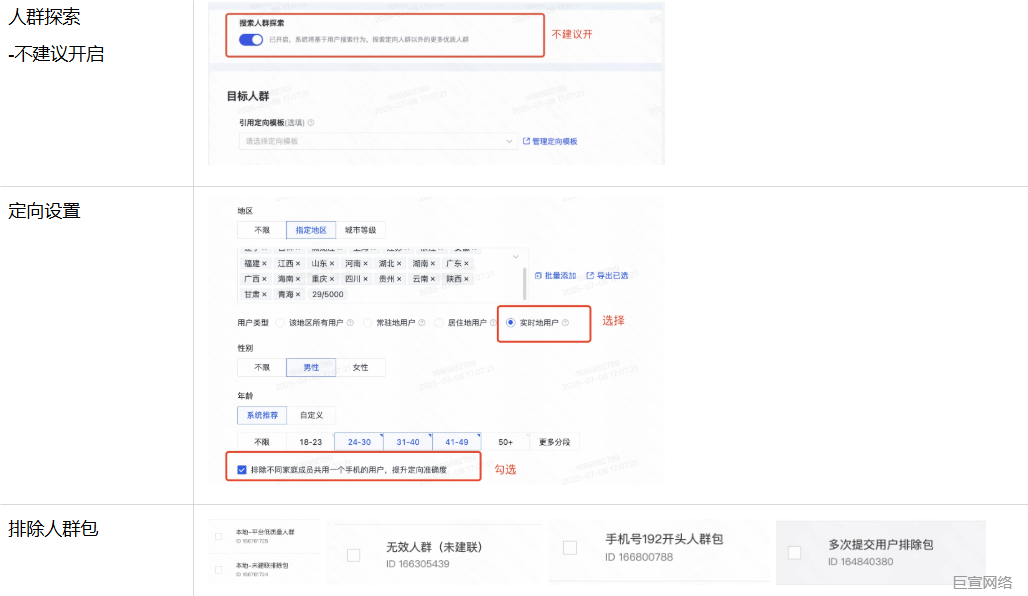Remove the 山东 region tag
This screenshot has height=596, width=1028.
pyautogui.click(x=332, y=264)
